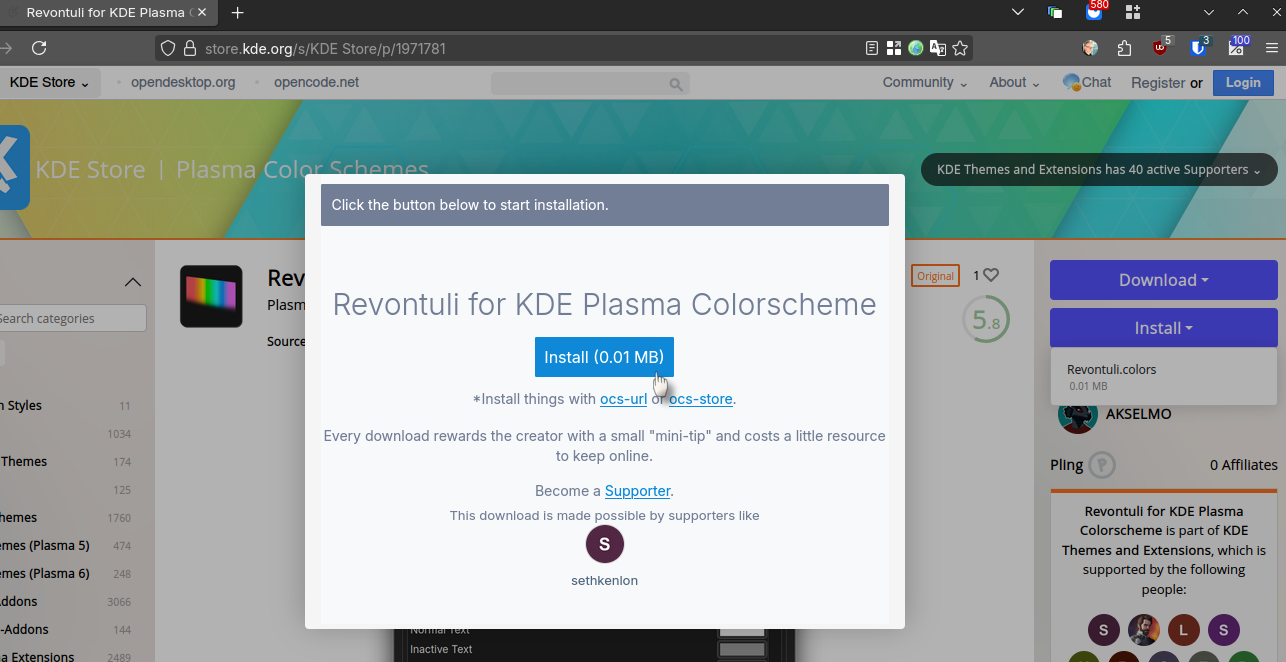Open the KDE Store dropdown
Screen dimensions: 1286x662
49,83
